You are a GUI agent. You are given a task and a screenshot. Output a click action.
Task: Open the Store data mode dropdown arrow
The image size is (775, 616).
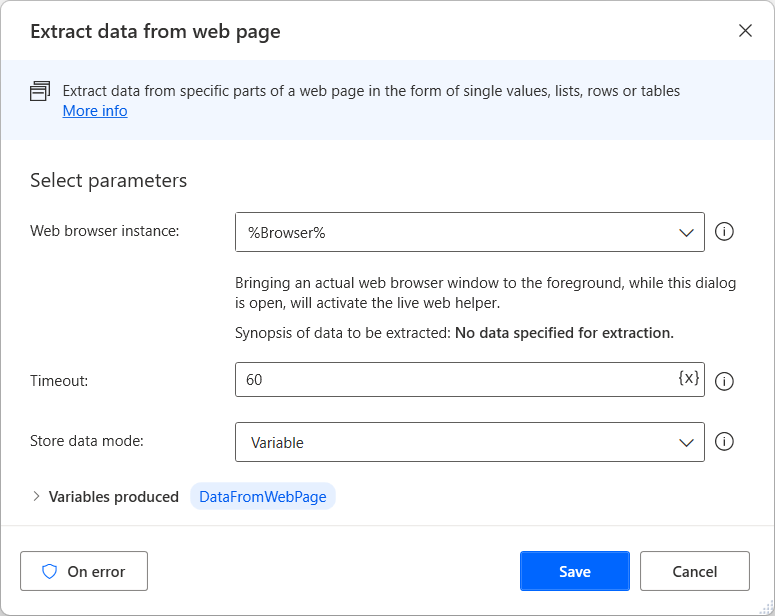687,442
